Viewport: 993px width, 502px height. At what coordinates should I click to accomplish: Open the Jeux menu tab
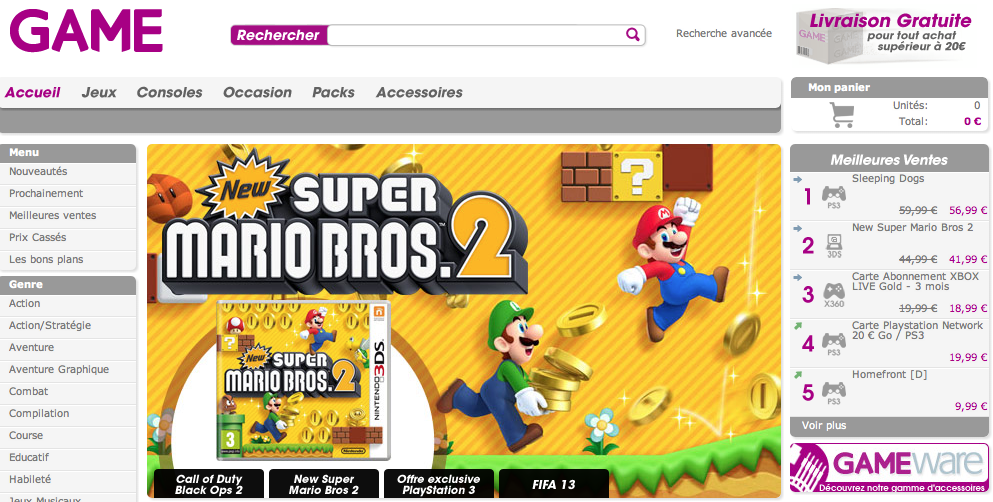99,92
